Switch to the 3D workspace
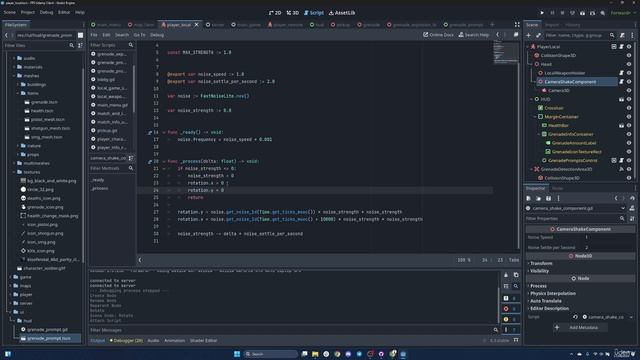640x360 pixels. (x=292, y=13)
